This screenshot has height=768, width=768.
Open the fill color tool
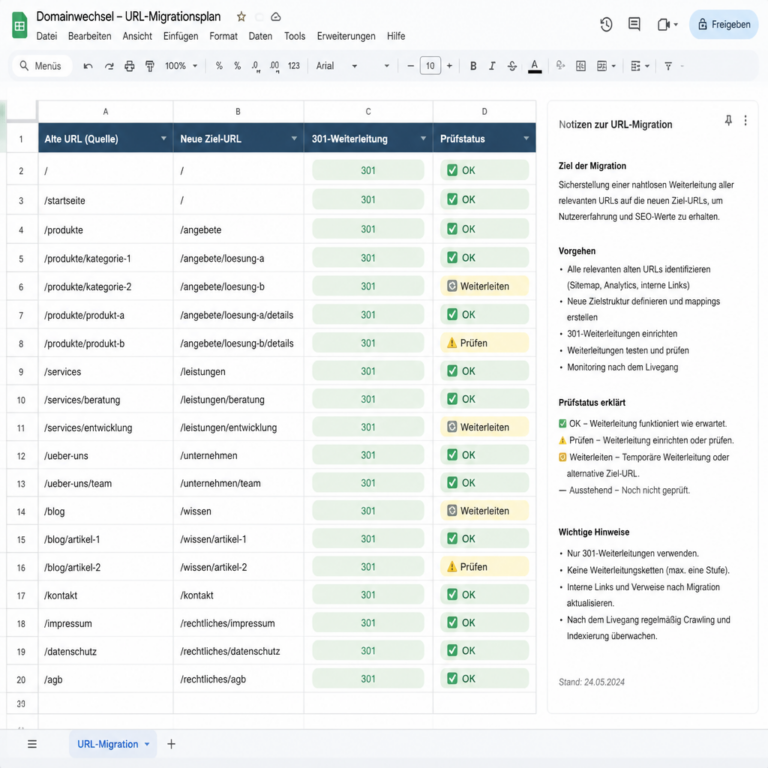(560, 66)
